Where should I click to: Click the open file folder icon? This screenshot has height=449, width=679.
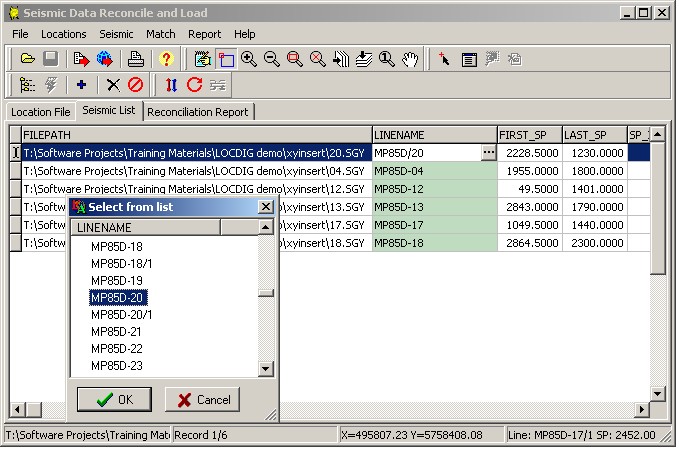point(28,60)
